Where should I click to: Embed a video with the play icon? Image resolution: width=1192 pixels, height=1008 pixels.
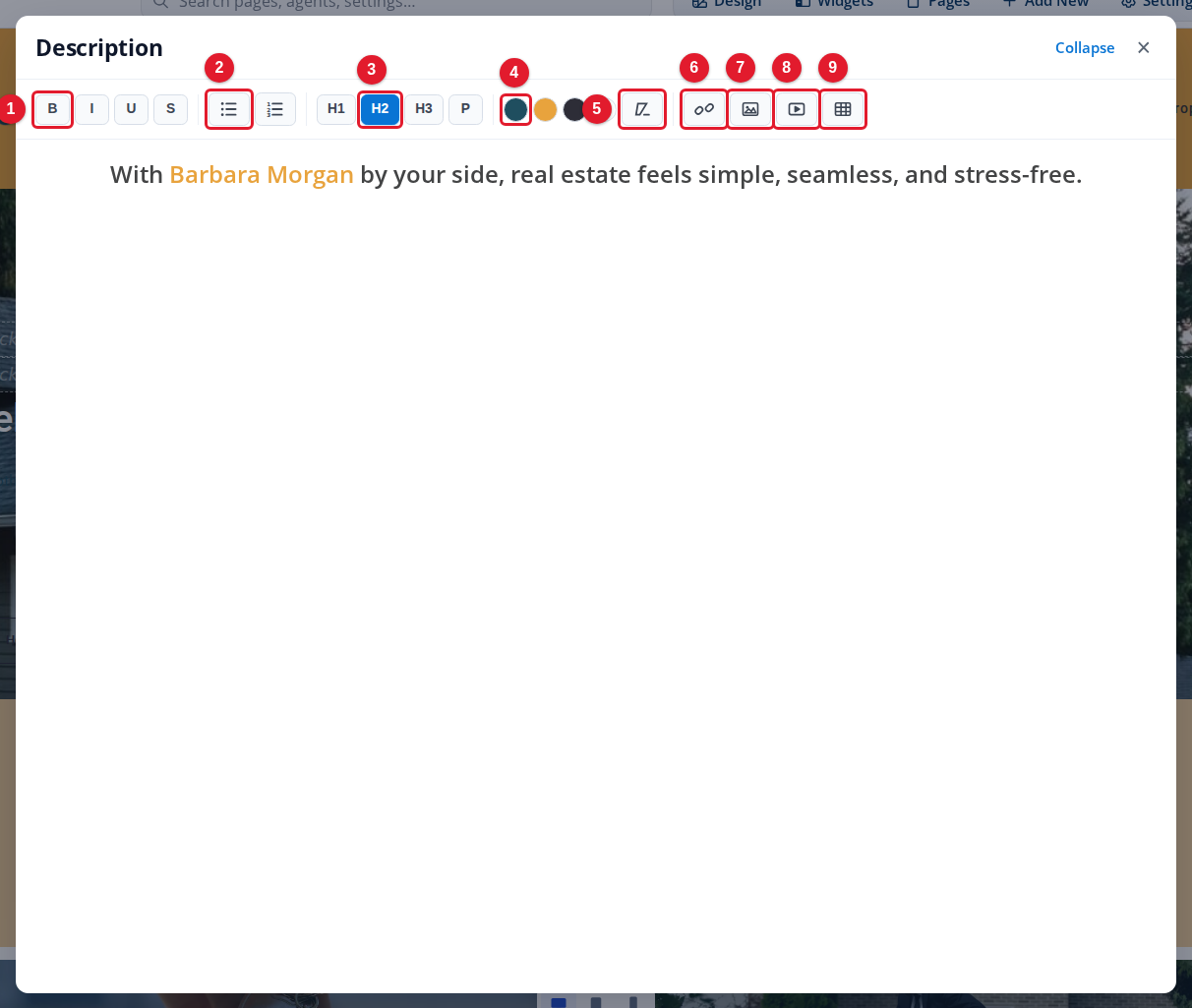coord(797,109)
